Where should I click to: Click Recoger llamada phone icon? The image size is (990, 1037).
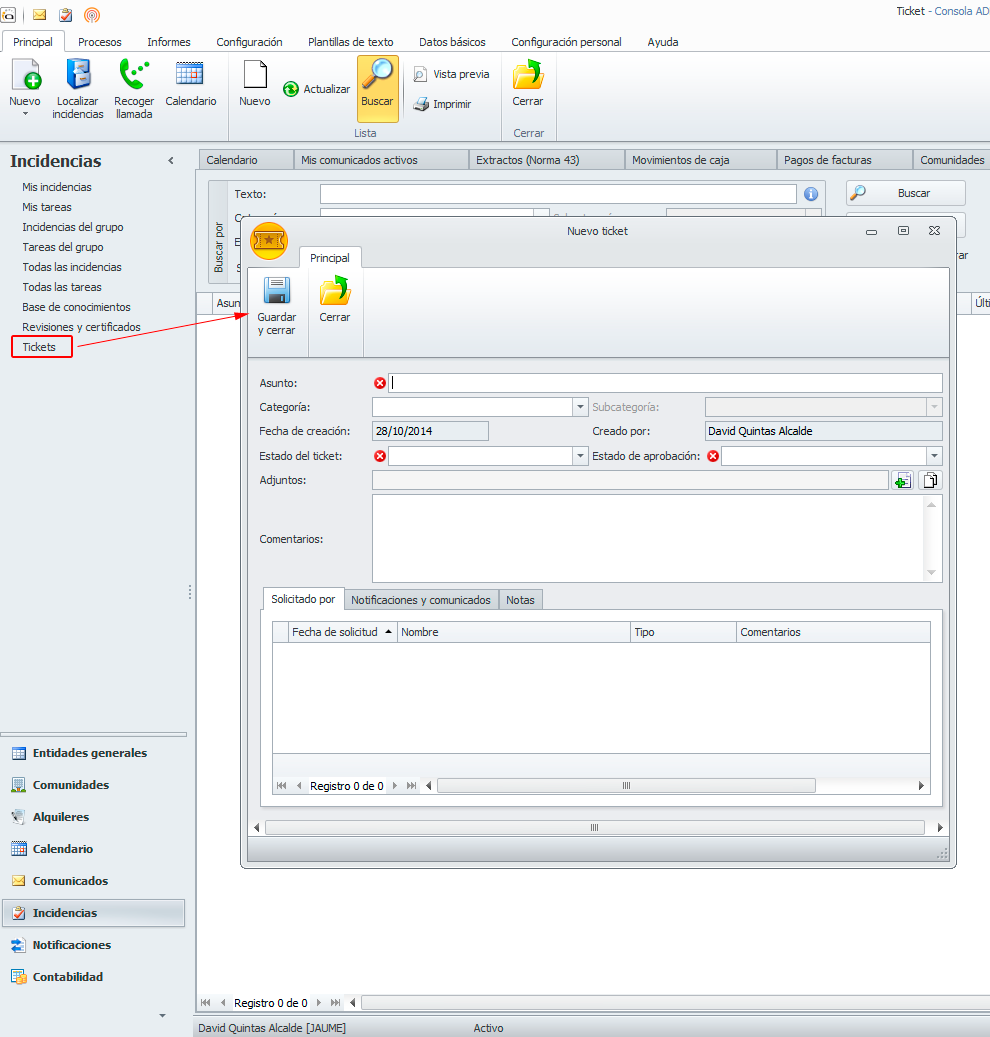click(x=133, y=75)
